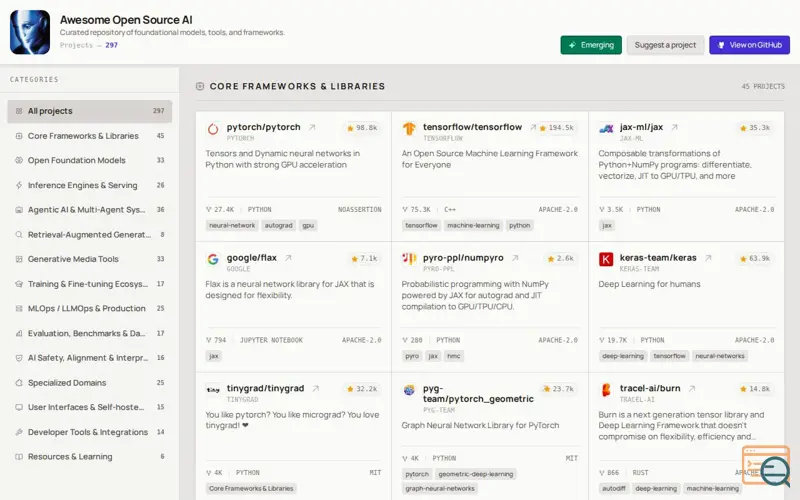Image resolution: width=800 pixels, height=500 pixels.
Task: Click the AI Safety, Alignment shield icon
Action: point(19,358)
